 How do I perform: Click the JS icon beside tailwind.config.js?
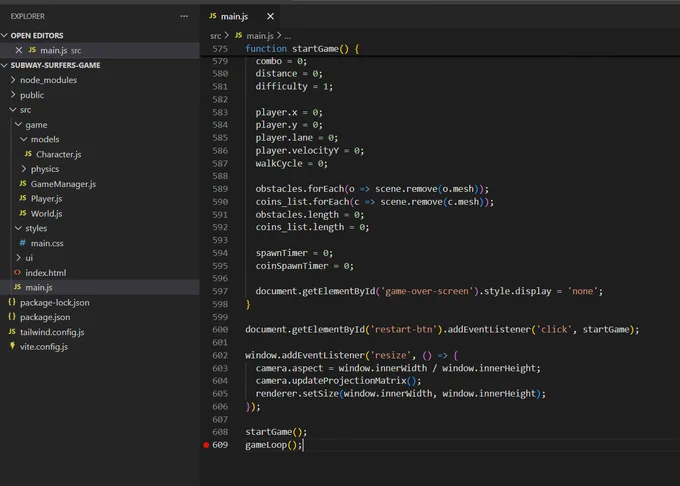pos(12,332)
